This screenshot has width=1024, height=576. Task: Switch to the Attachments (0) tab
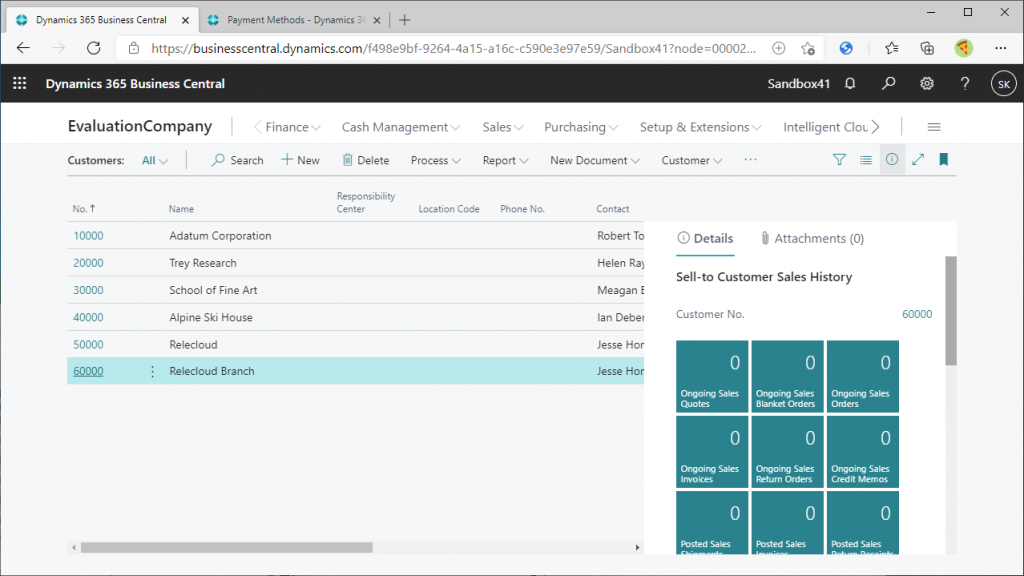point(812,239)
